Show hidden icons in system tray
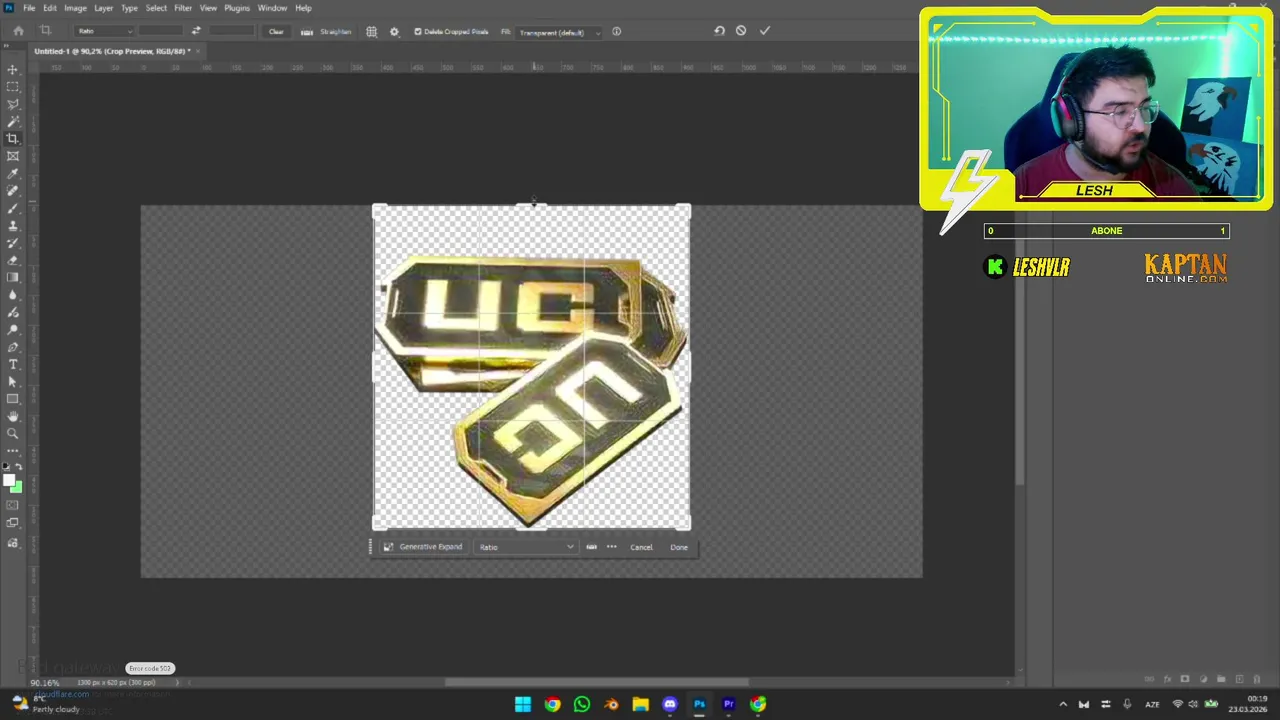 pyautogui.click(x=1062, y=704)
